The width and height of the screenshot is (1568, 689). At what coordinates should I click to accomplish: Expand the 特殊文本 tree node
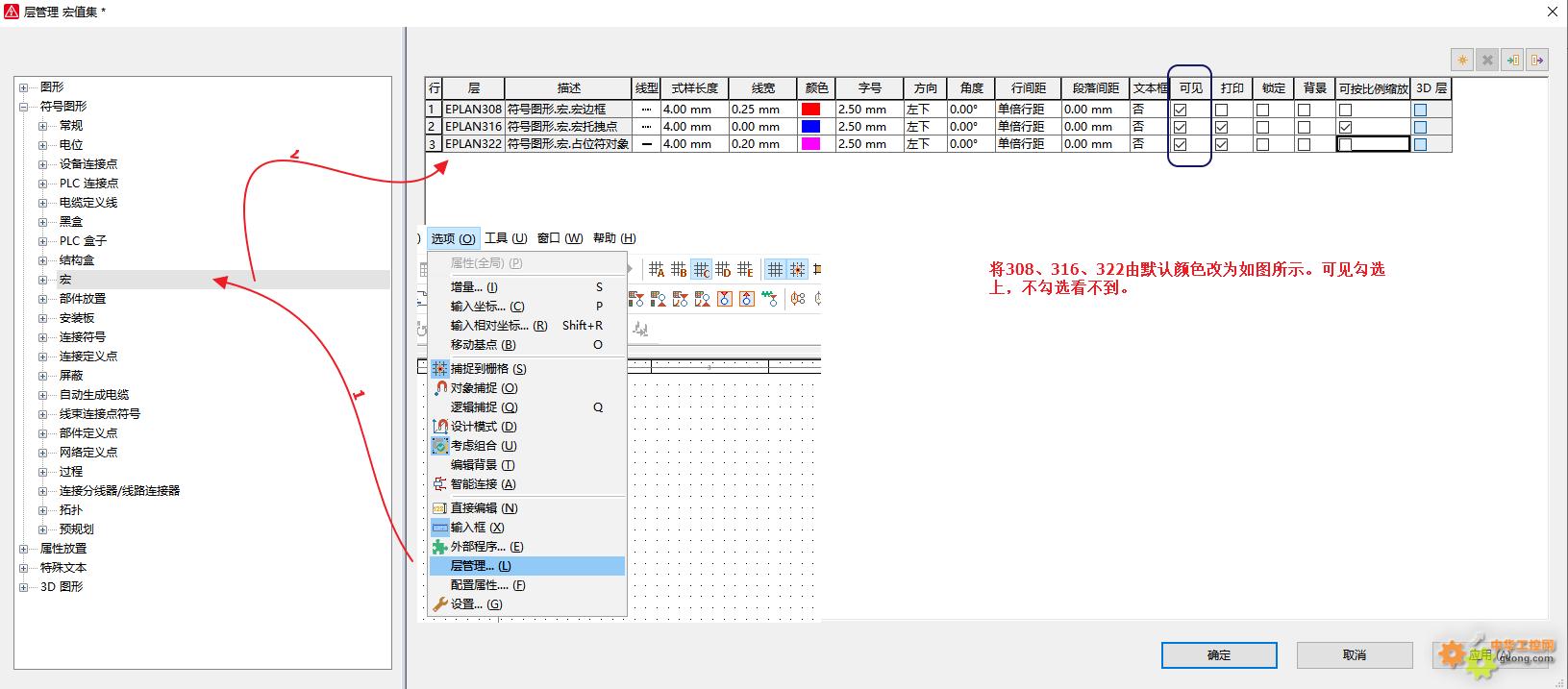24,568
